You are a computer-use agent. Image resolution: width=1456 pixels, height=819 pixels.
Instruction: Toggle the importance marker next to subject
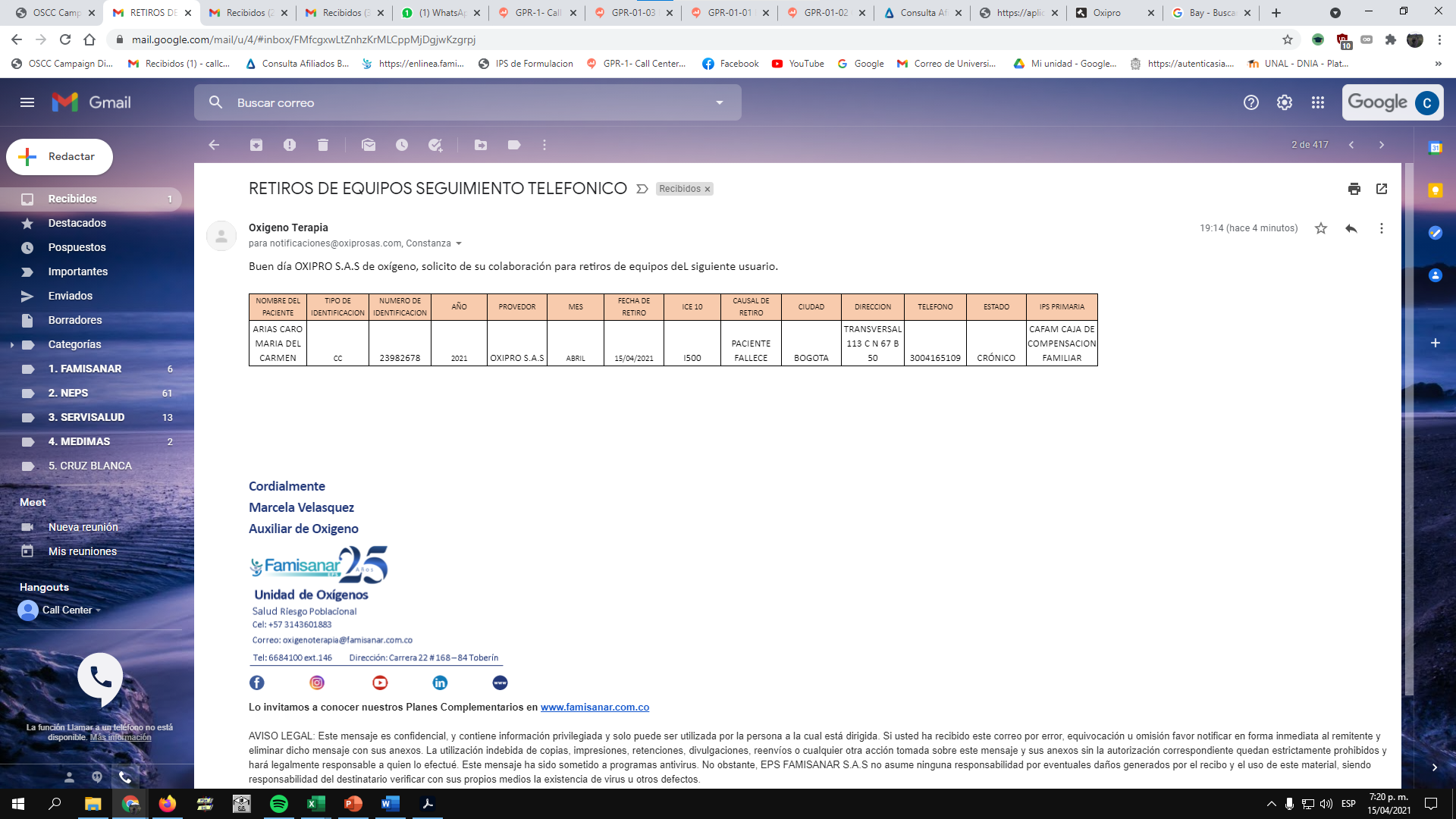pos(642,189)
